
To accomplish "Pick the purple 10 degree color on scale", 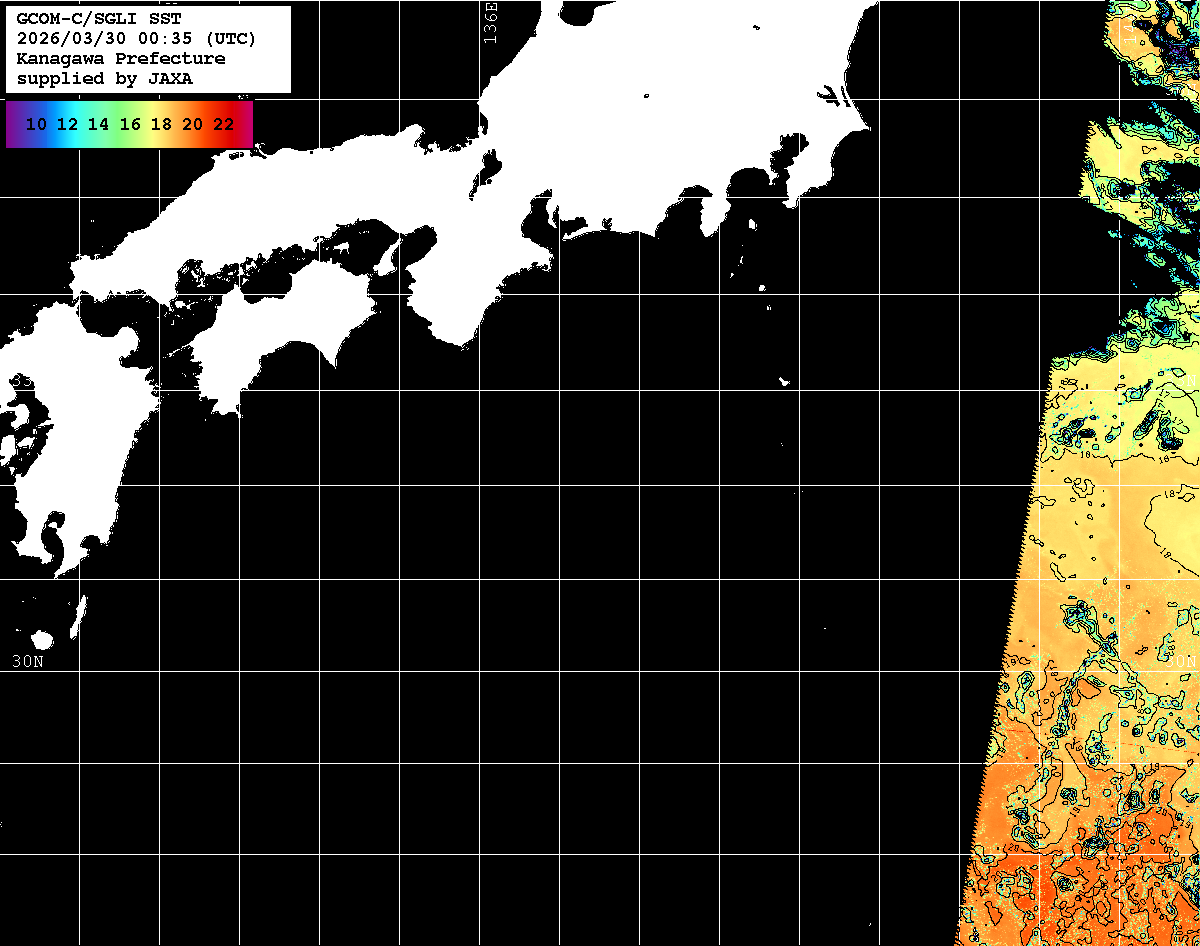I will point(36,124).
